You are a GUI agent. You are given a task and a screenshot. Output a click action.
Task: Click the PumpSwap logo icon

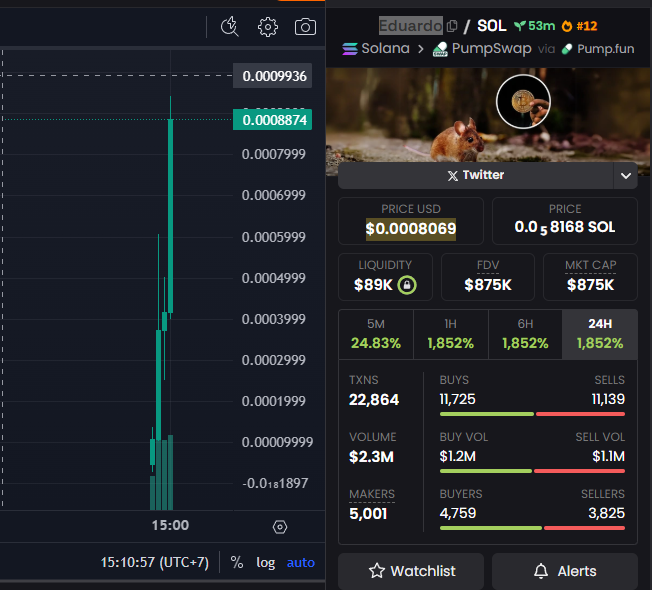(x=440, y=49)
